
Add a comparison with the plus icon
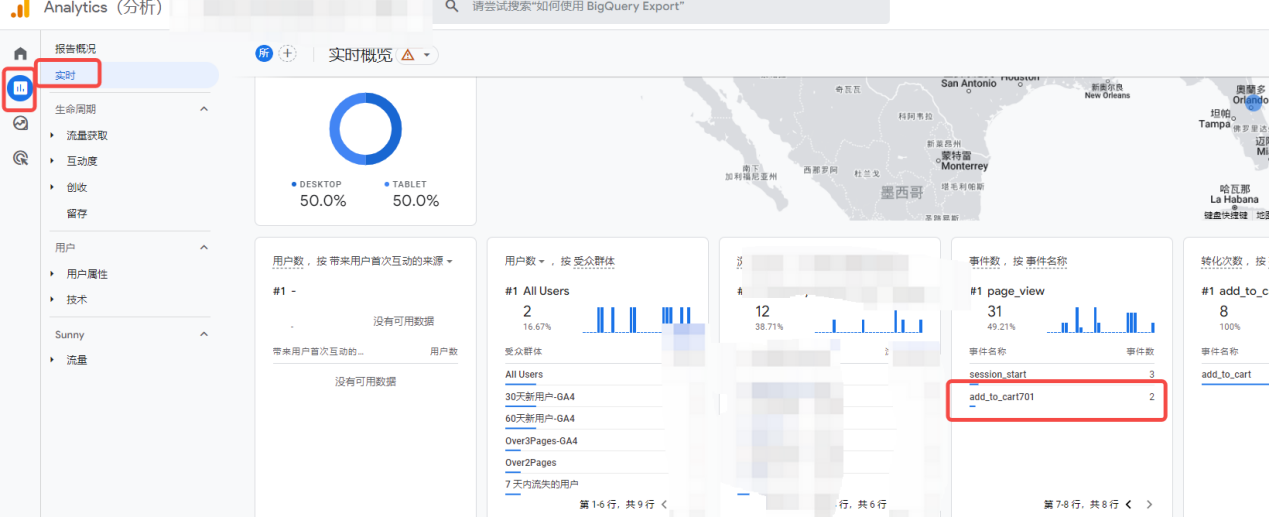(287, 53)
